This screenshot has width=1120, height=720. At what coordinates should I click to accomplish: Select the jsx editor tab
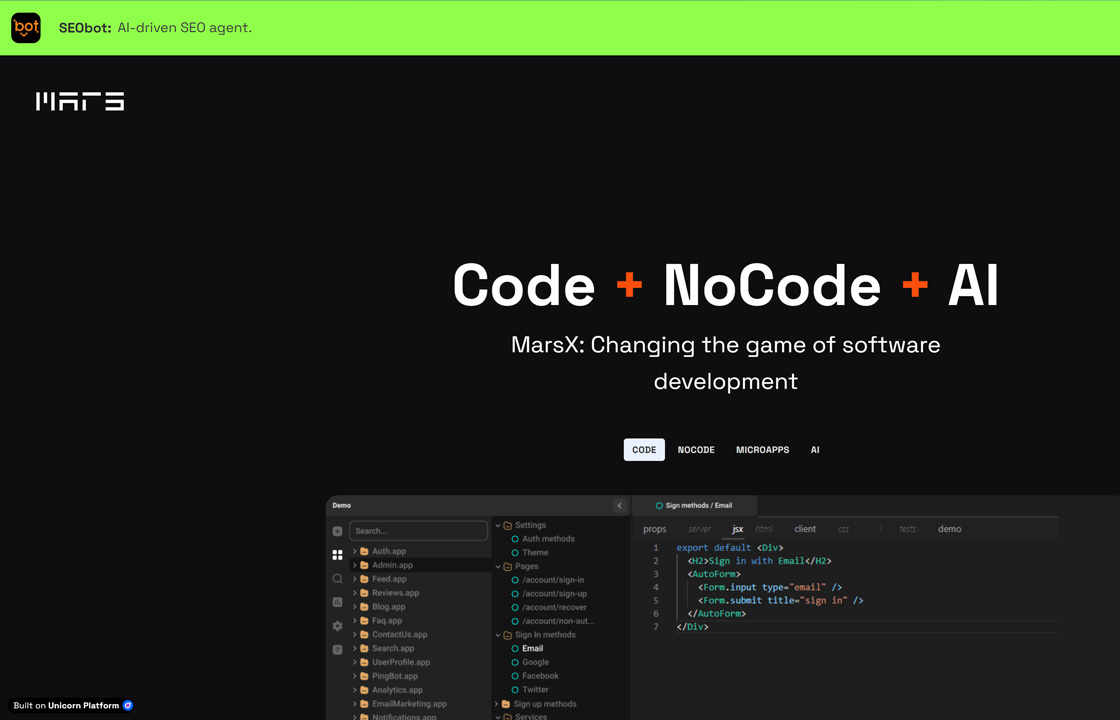point(738,529)
